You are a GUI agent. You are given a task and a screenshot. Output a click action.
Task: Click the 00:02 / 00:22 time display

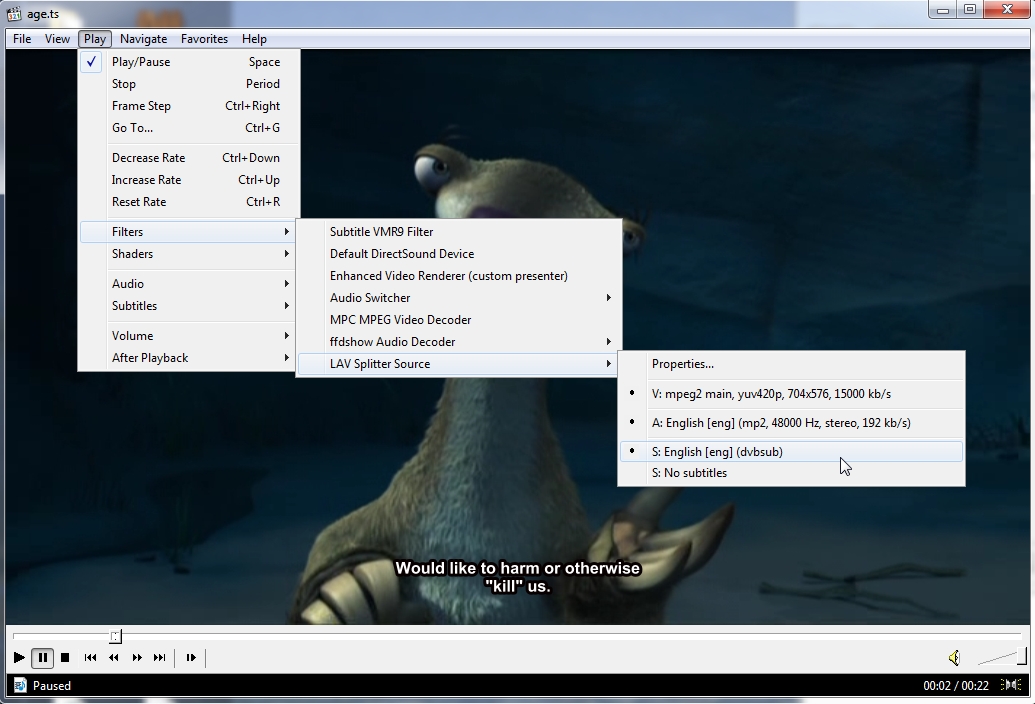956,686
